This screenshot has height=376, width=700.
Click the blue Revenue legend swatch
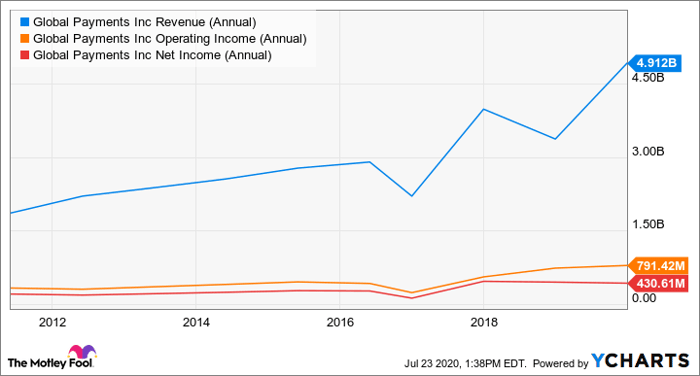(x=25, y=22)
